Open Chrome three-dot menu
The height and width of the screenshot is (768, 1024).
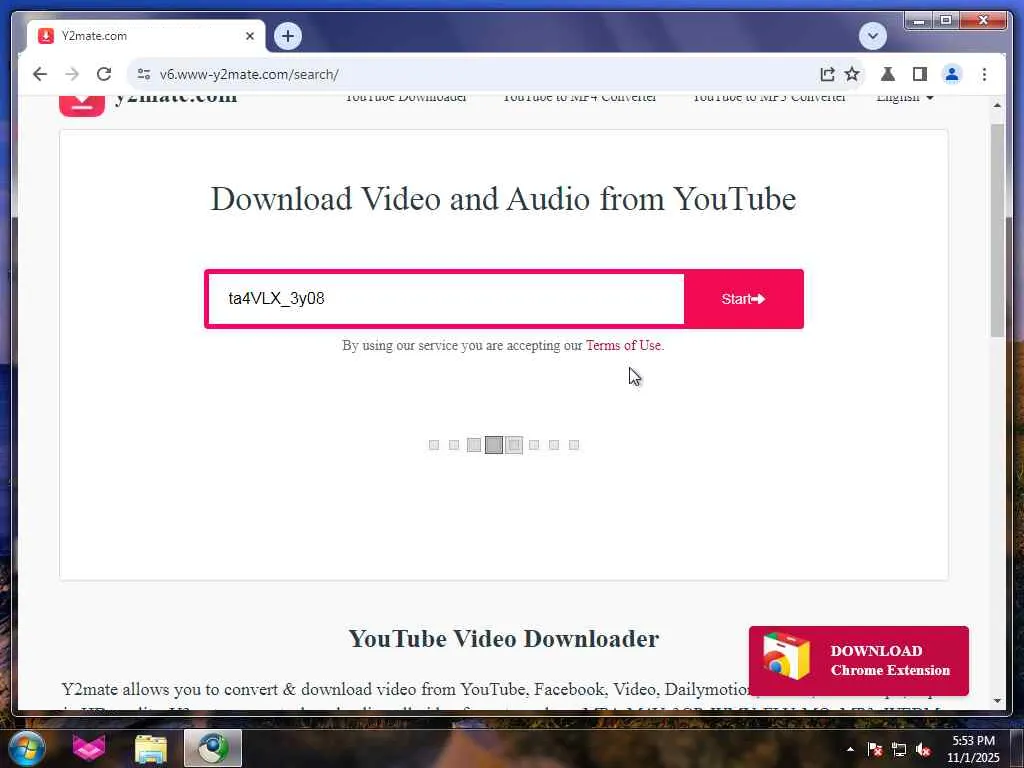984,74
